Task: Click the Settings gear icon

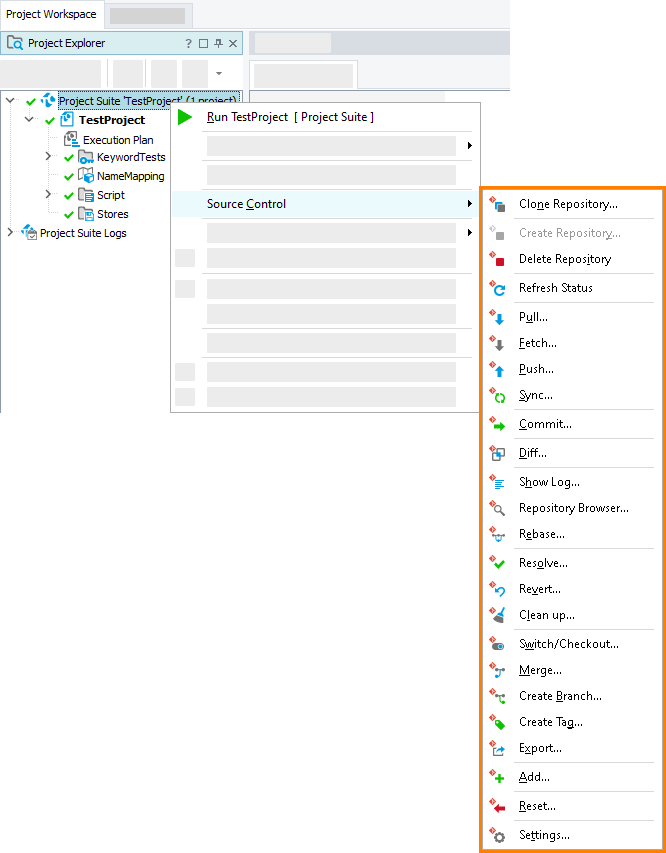Action: 497,836
